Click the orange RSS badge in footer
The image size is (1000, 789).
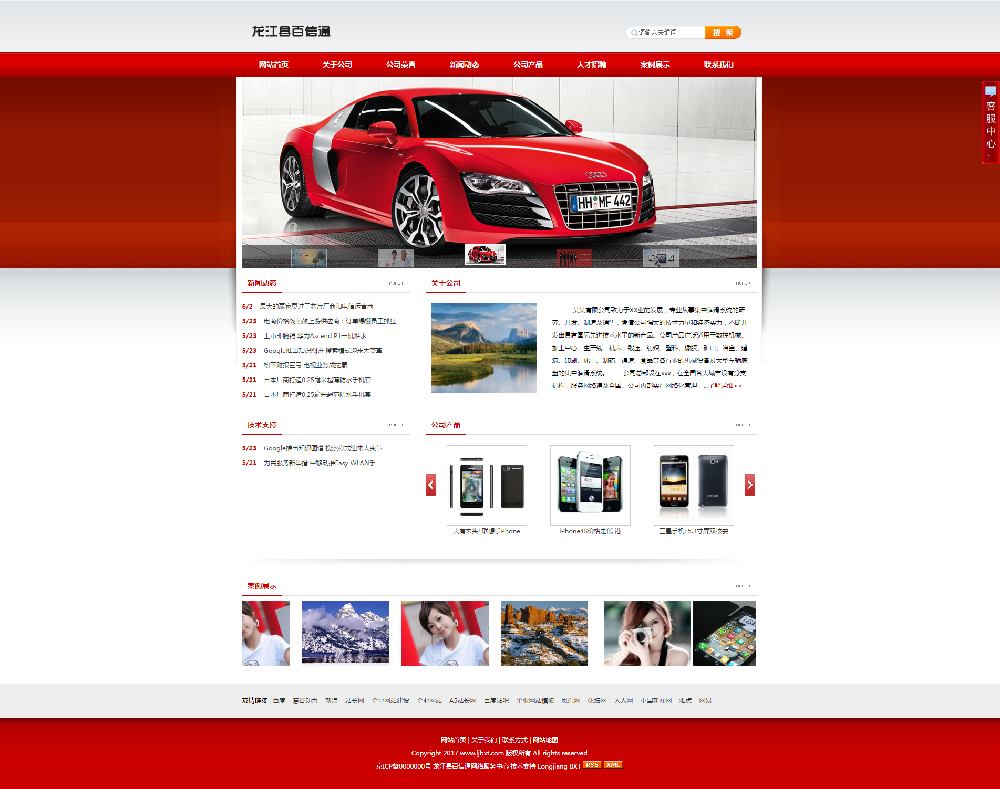point(592,765)
